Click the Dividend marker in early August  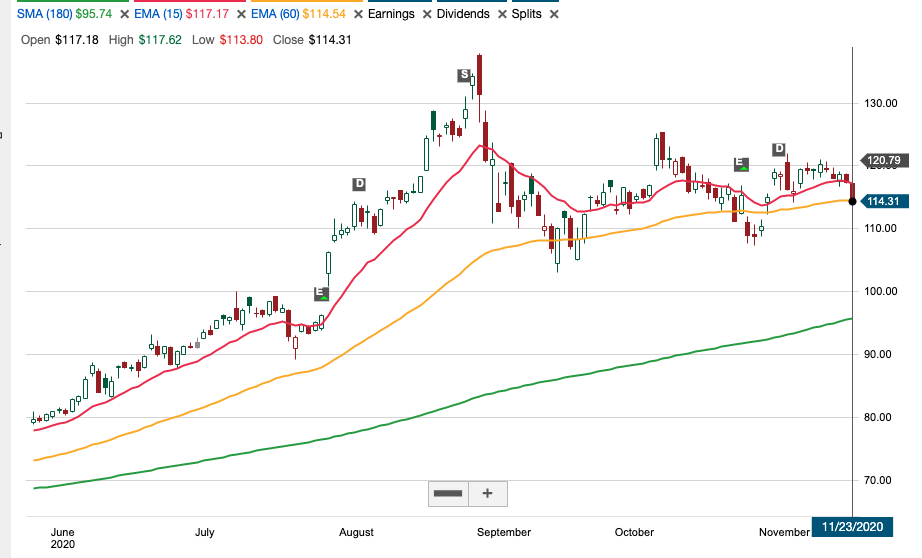(359, 184)
